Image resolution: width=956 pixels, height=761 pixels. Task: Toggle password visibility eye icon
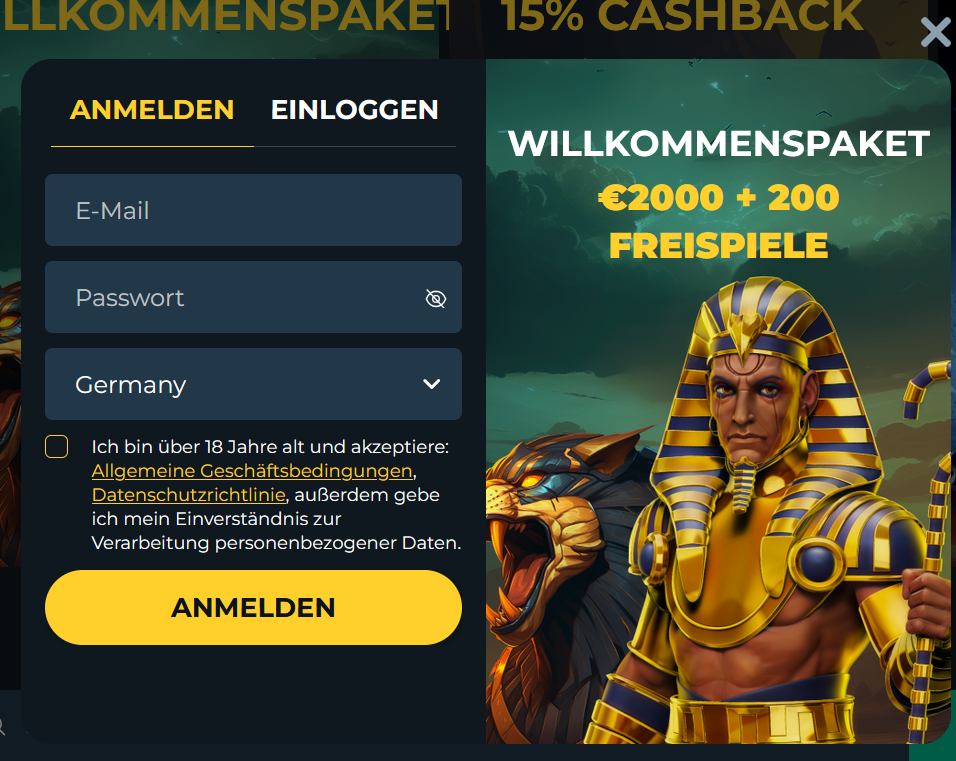[435, 298]
